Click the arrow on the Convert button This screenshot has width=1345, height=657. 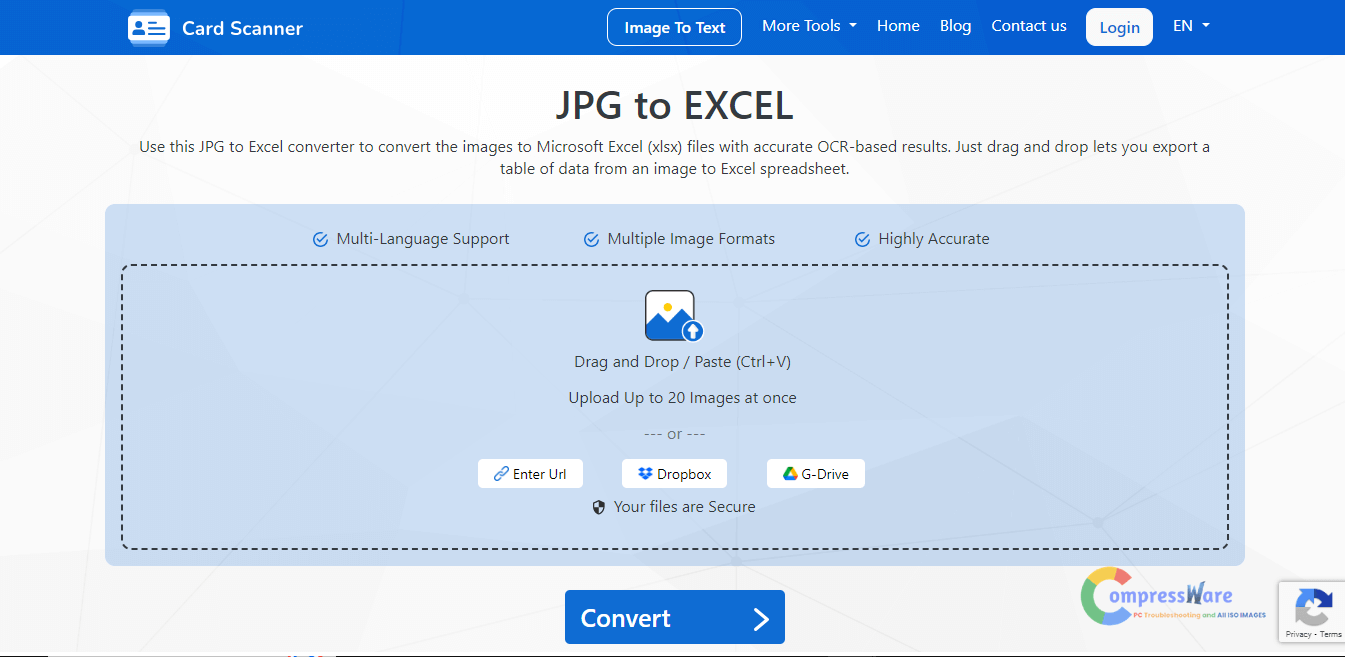click(761, 619)
